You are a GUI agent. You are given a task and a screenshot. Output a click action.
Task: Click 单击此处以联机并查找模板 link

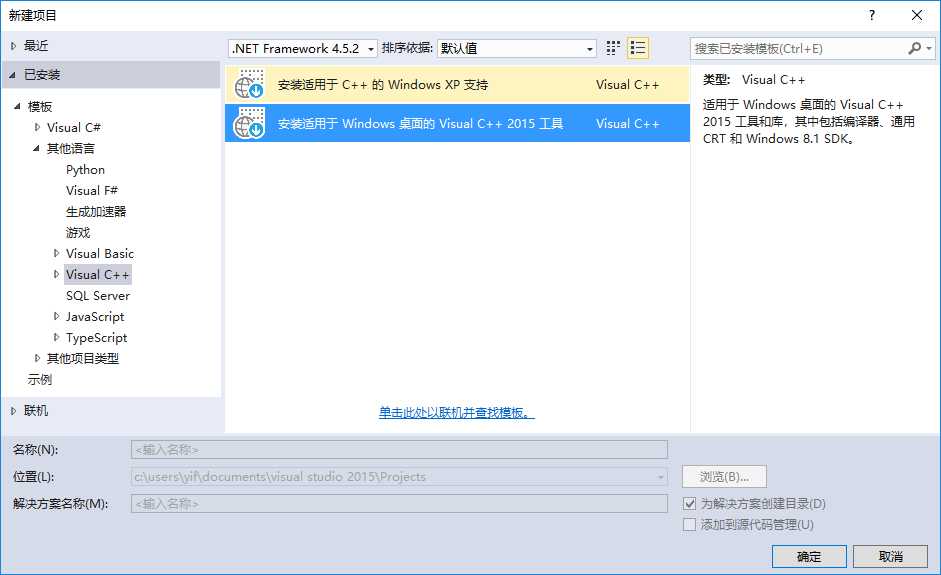pos(457,412)
